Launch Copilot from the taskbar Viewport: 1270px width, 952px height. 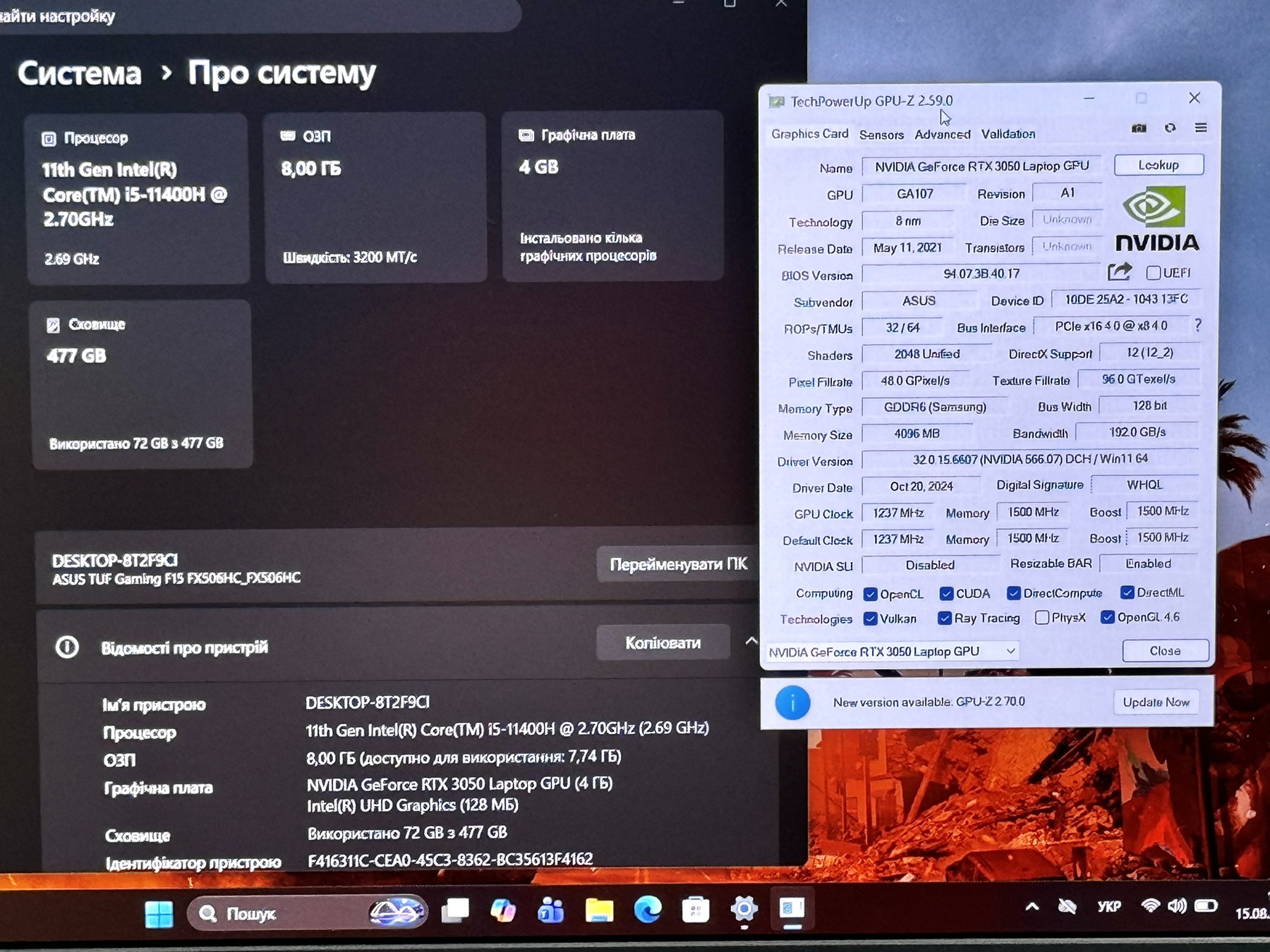(503, 910)
